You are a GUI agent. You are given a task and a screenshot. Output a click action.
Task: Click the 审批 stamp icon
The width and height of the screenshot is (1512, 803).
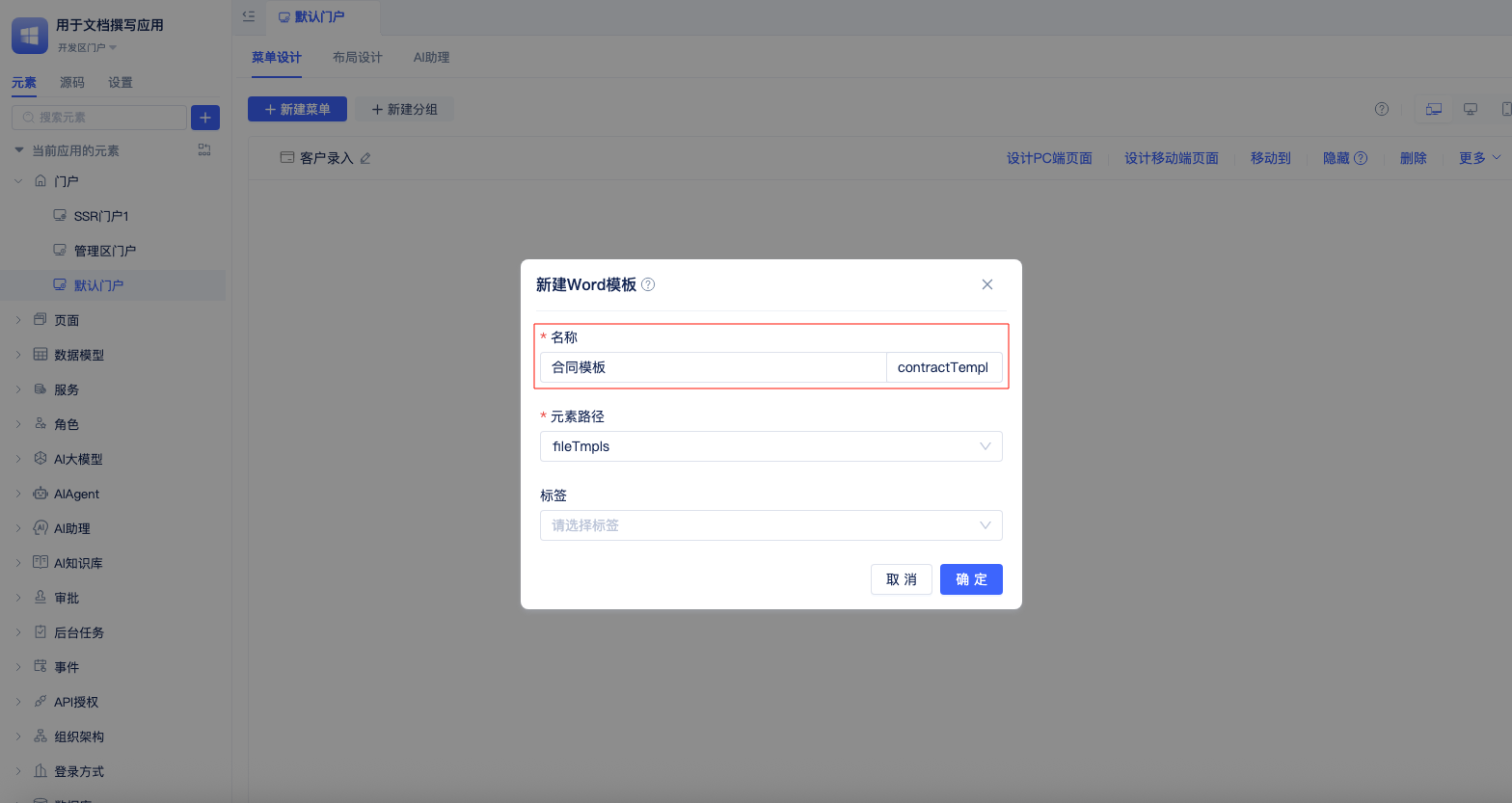pos(40,597)
